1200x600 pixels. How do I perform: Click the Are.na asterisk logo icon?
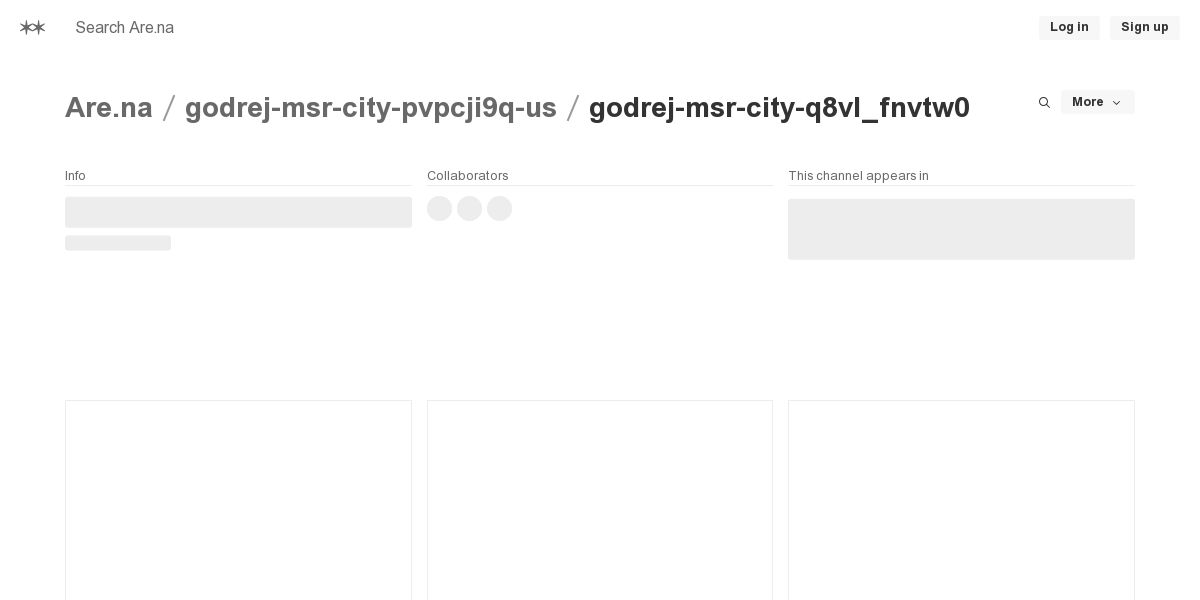pyautogui.click(x=32, y=28)
